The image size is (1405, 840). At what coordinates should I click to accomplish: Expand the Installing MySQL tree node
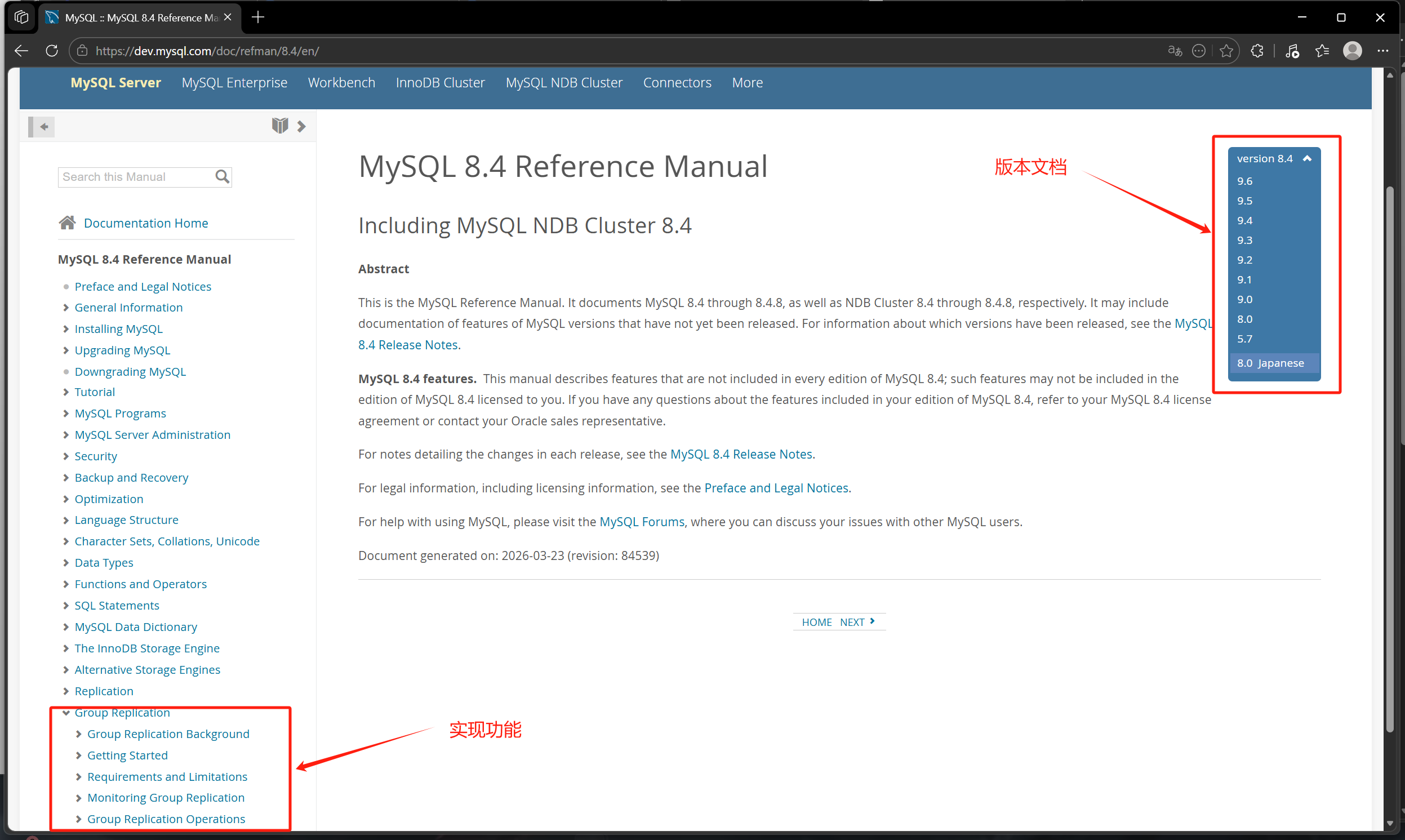coord(66,329)
